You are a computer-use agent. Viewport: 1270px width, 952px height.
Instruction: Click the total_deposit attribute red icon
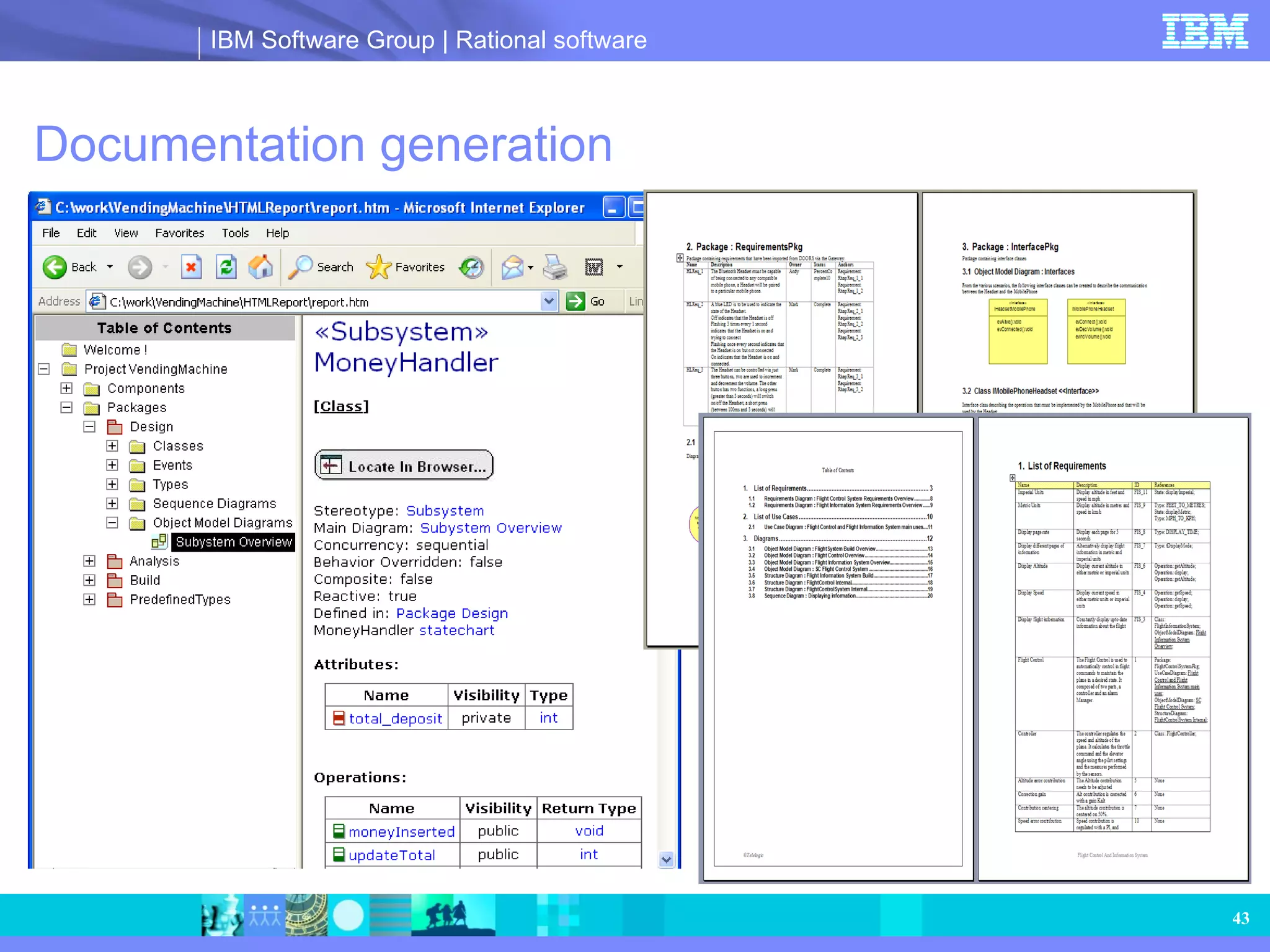339,718
